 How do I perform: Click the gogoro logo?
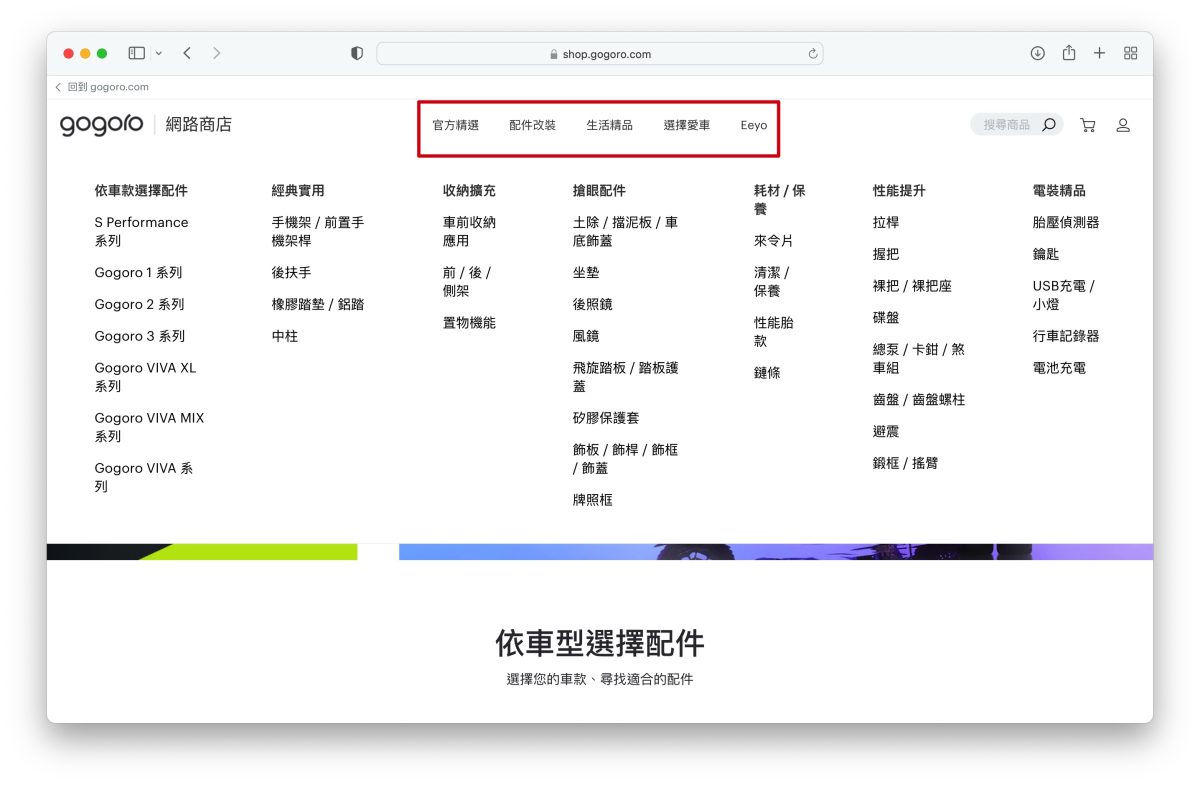tap(102, 126)
